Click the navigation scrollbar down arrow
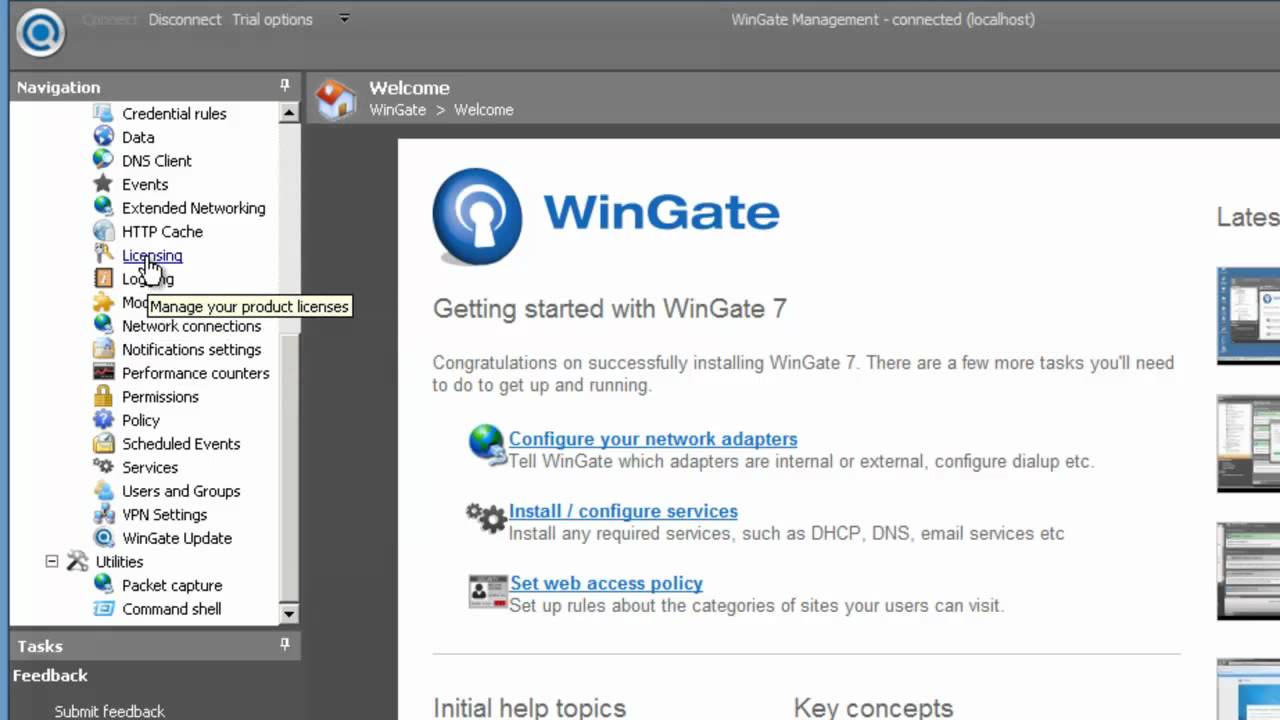Screen dimensions: 1280x720 coord(289,613)
